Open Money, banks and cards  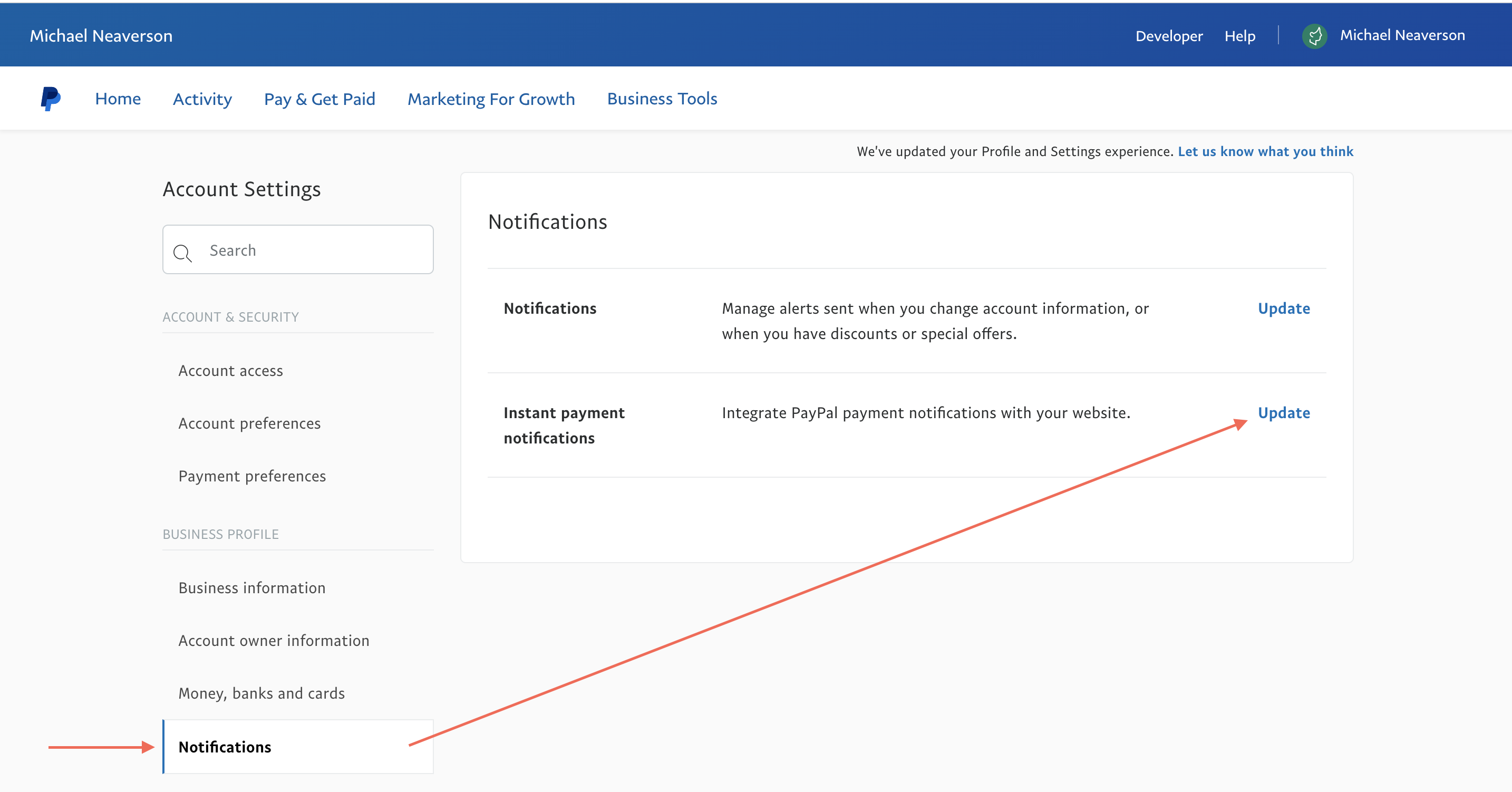tap(262, 693)
